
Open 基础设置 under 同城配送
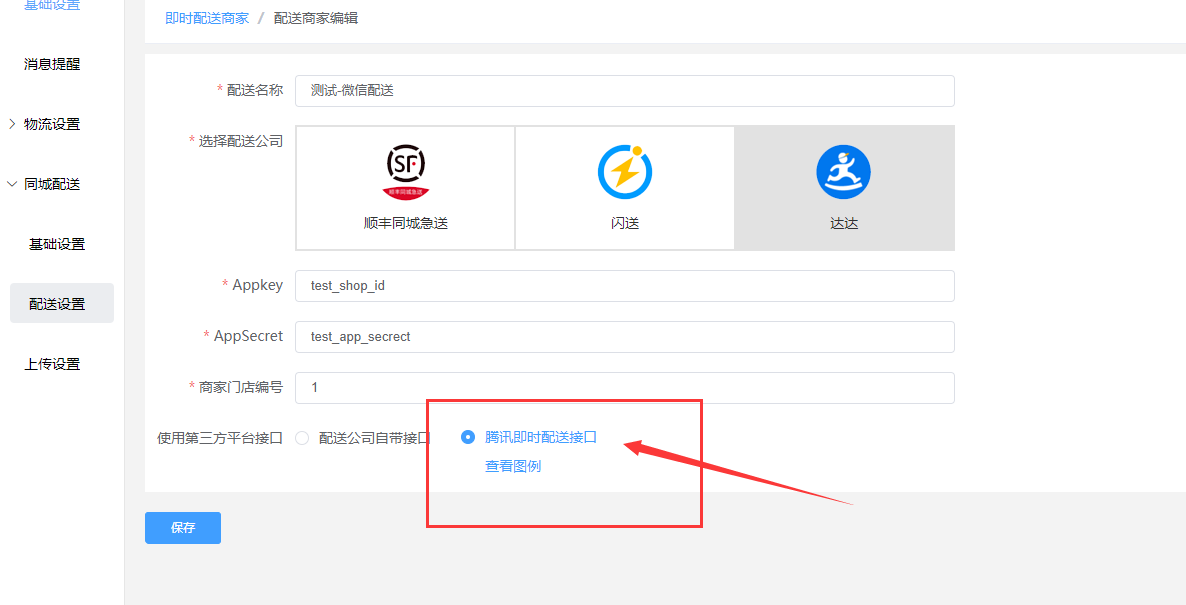(x=57, y=244)
